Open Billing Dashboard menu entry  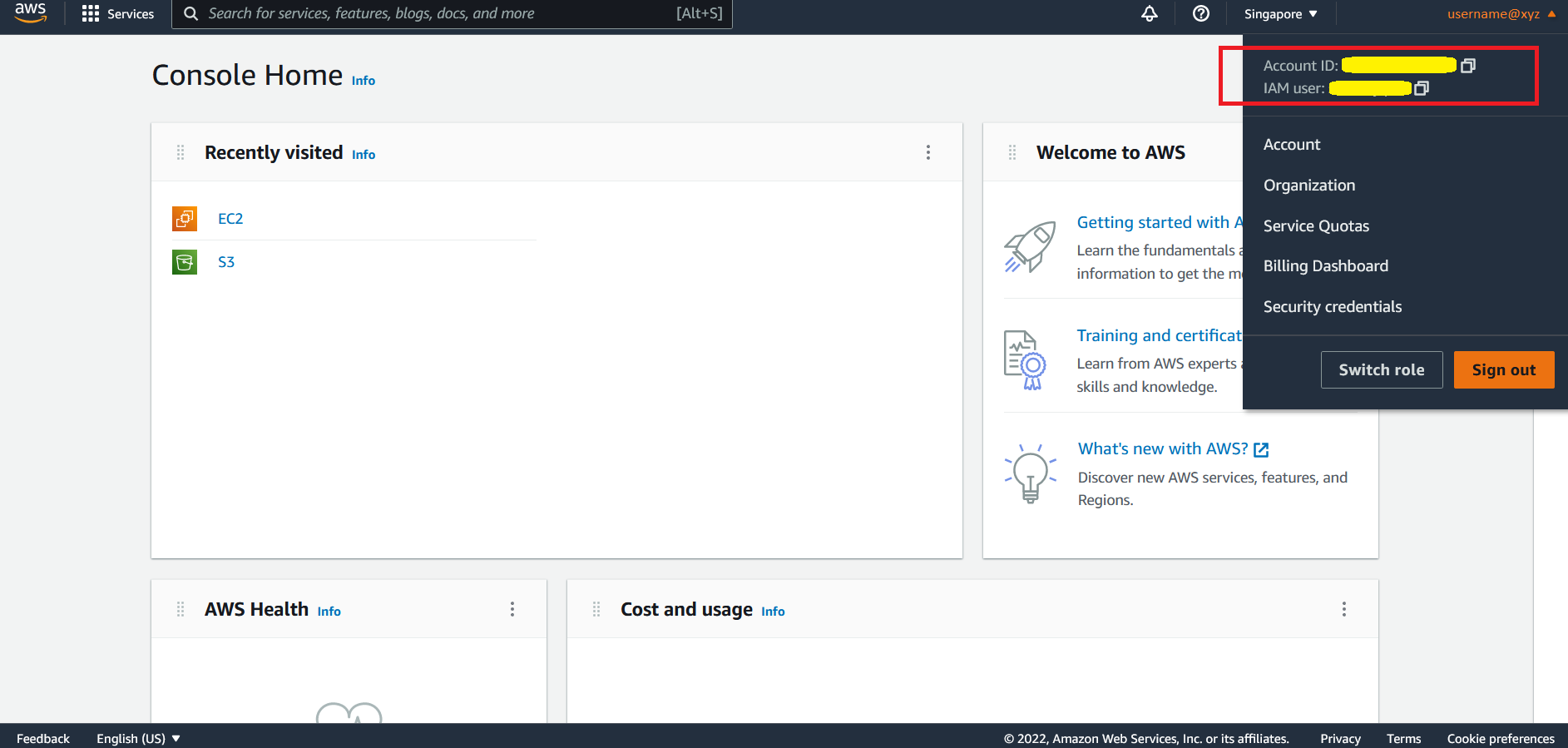[x=1326, y=266]
